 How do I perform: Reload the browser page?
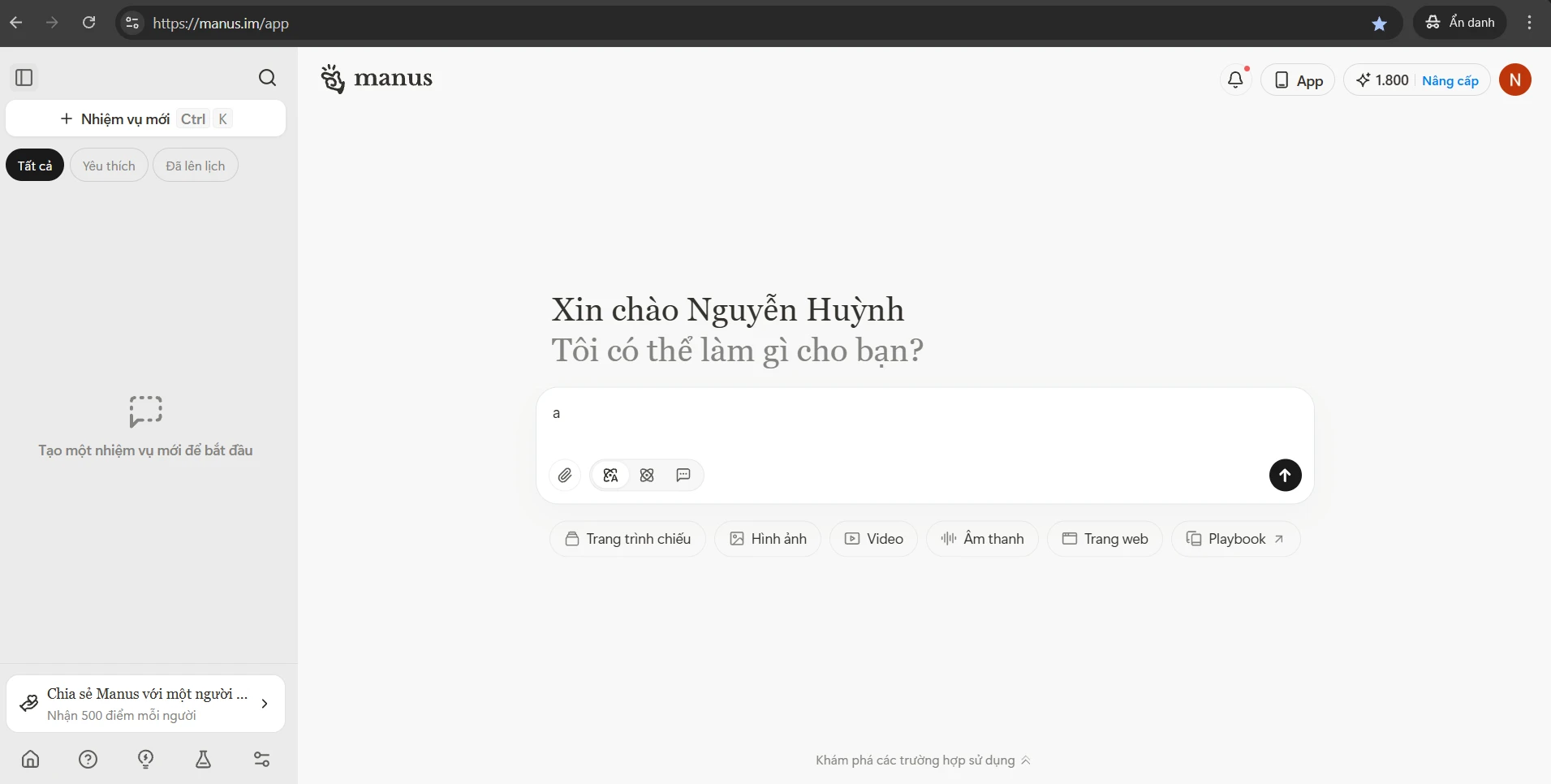89,23
